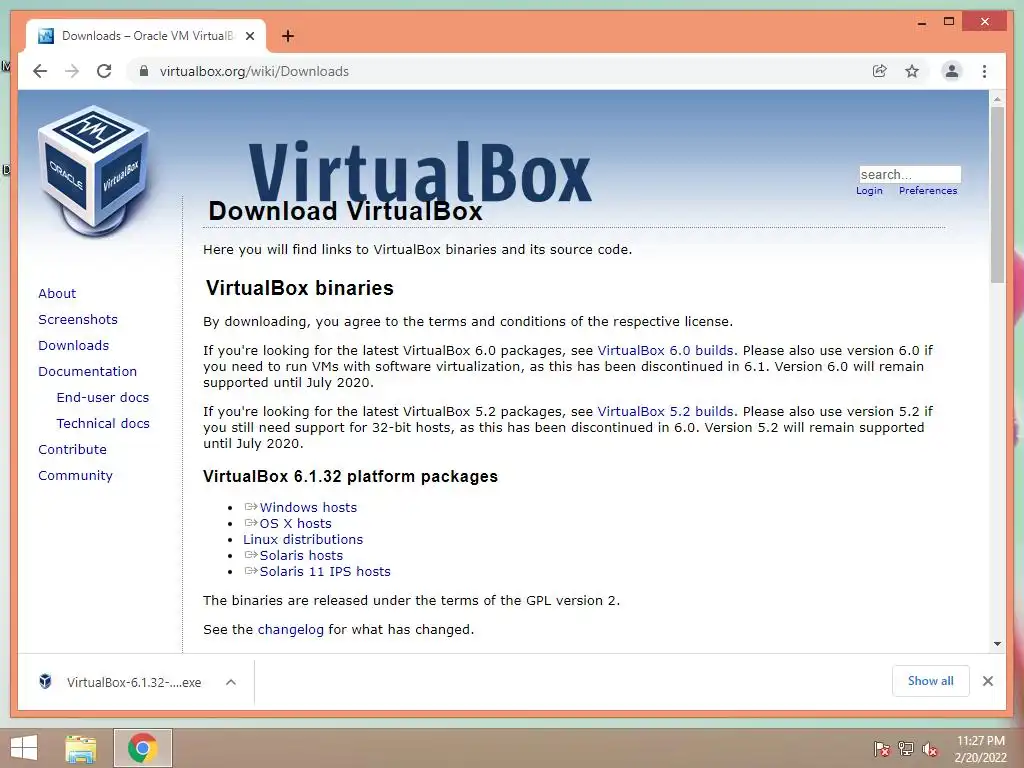
Task: Click the taskbar clock showing 11:27 PM
Action: [x=981, y=749]
